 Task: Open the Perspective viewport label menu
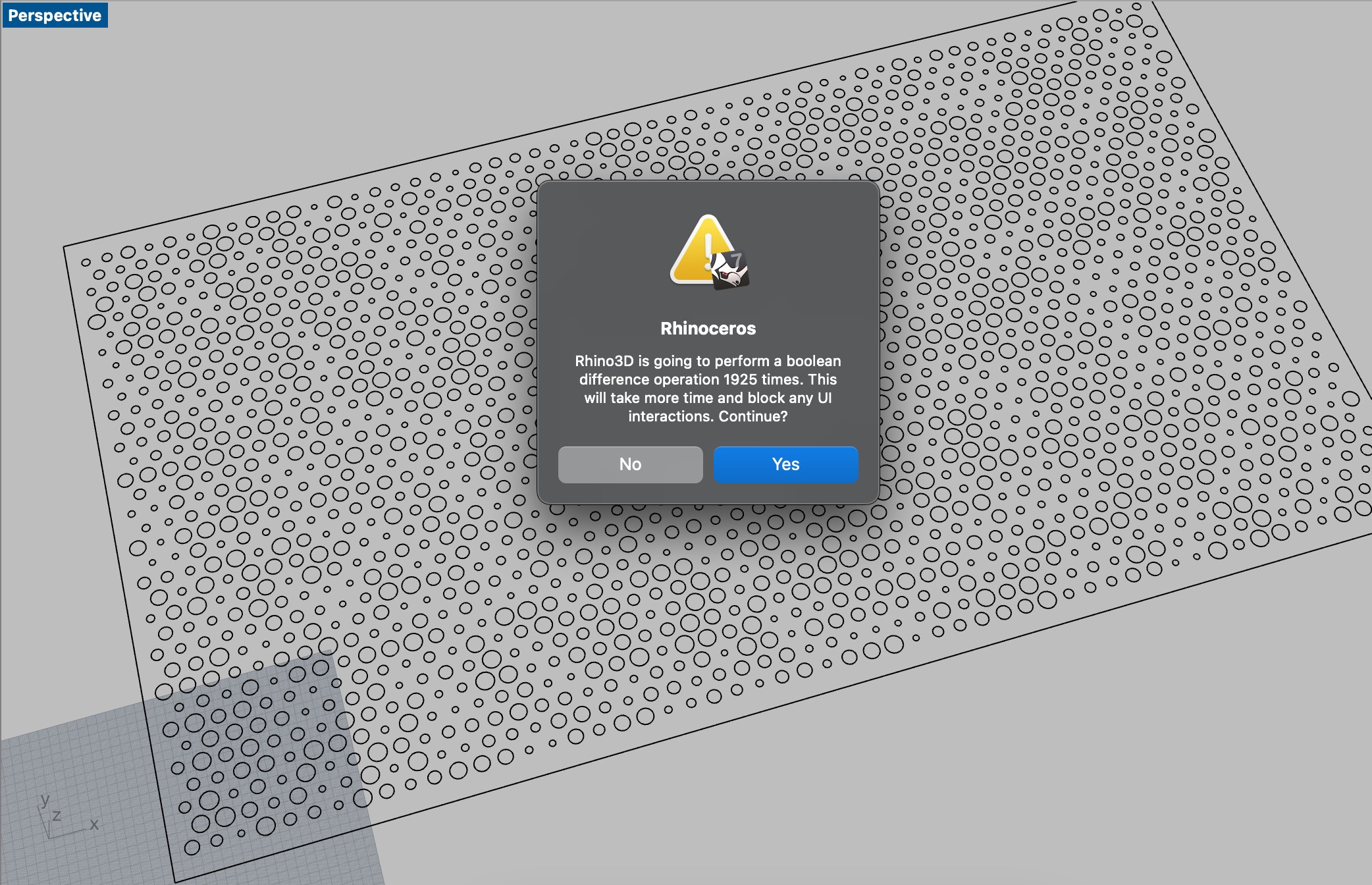click(55, 15)
